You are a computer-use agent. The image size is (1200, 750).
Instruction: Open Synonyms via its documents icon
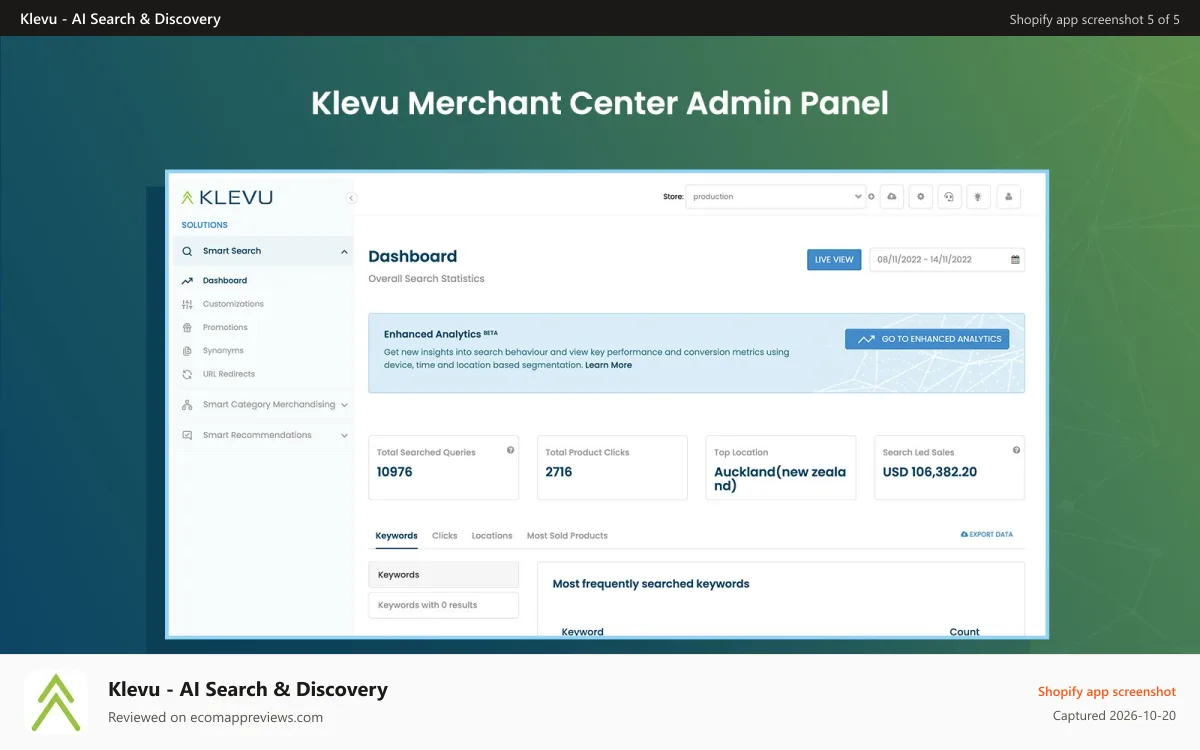pos(187,351)
